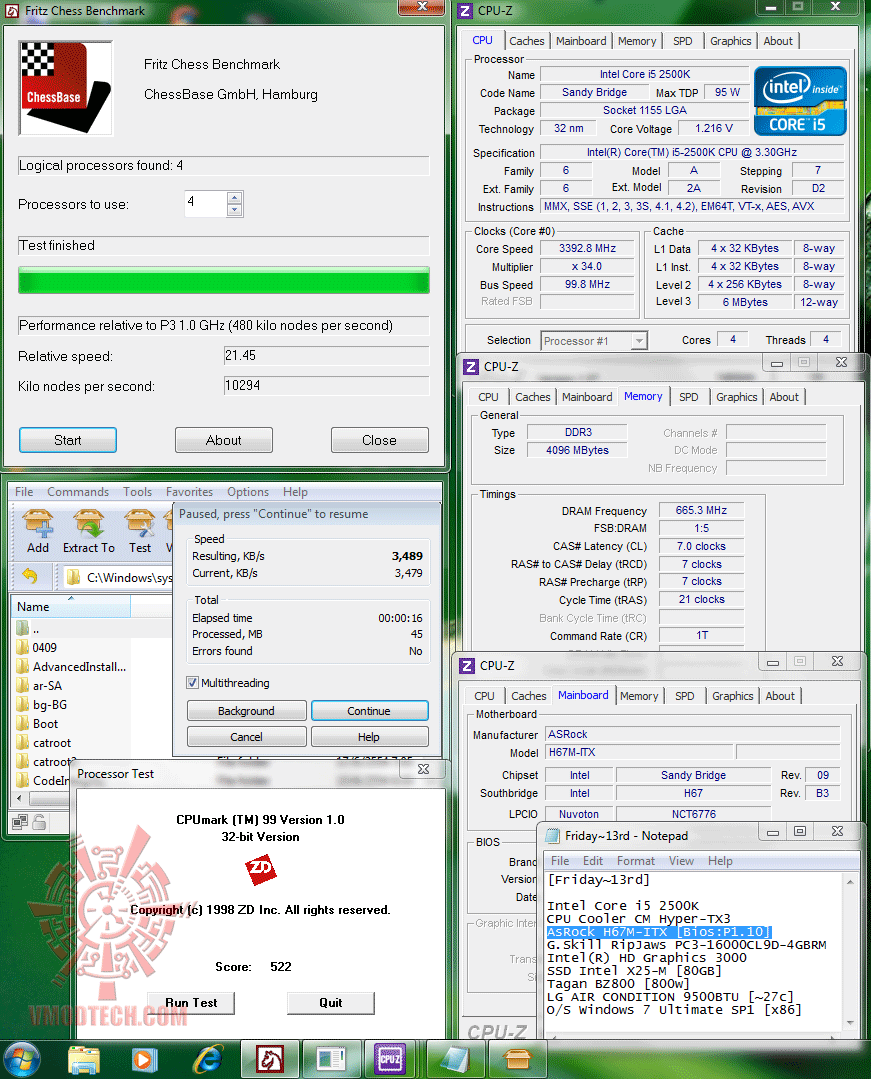Click the Add icon in WinRAR toolbar
Image resolution: width=871 pixels, height=1079 pixels.
[38, 531]
